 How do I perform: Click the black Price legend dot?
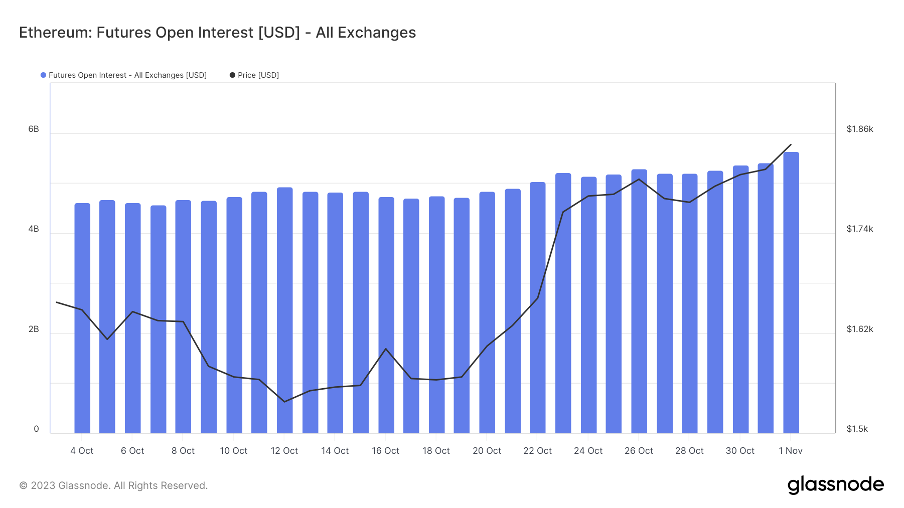[232, 75]
